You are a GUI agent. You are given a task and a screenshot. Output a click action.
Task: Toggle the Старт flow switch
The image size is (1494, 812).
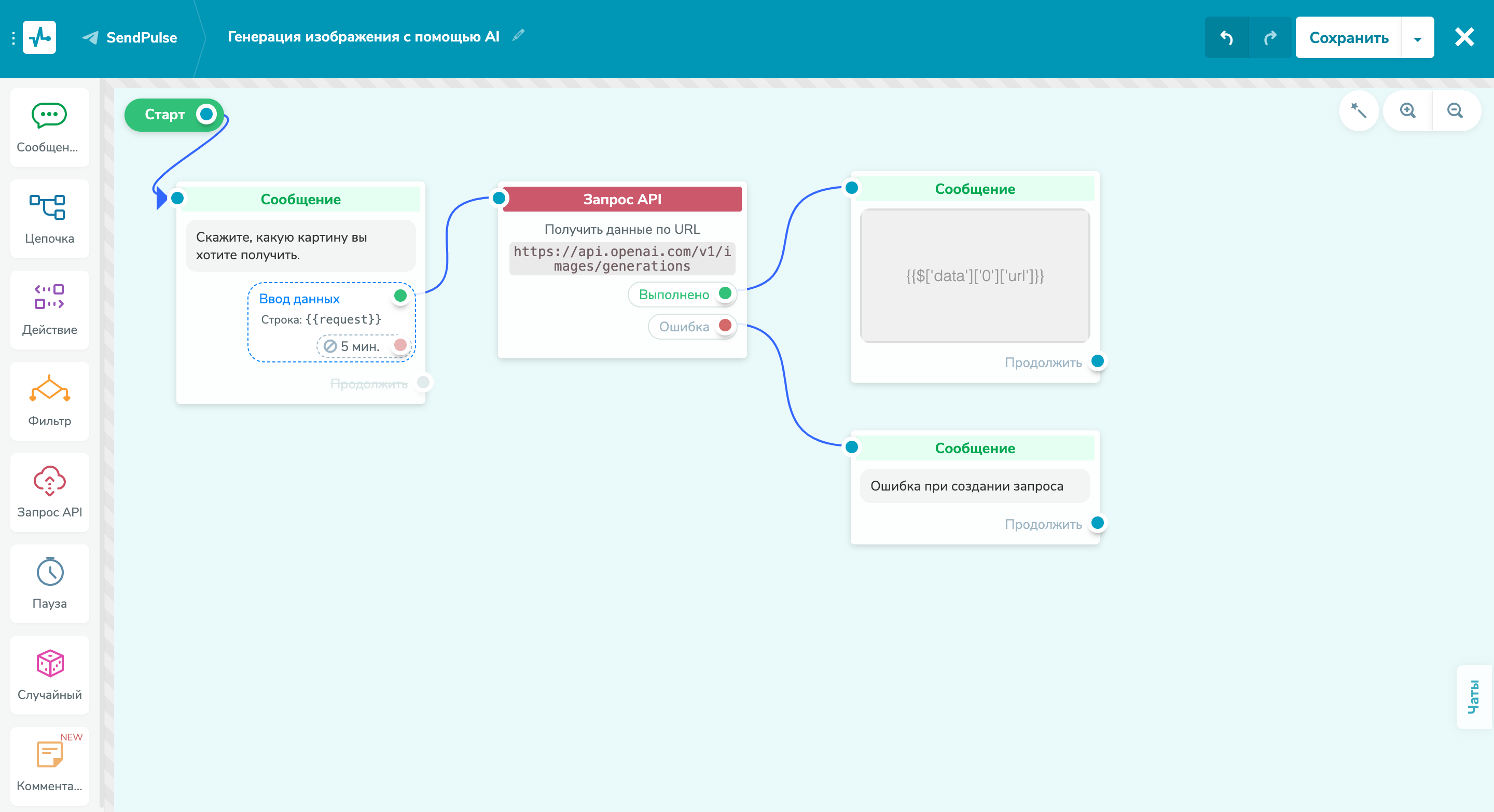coord(206,115)
